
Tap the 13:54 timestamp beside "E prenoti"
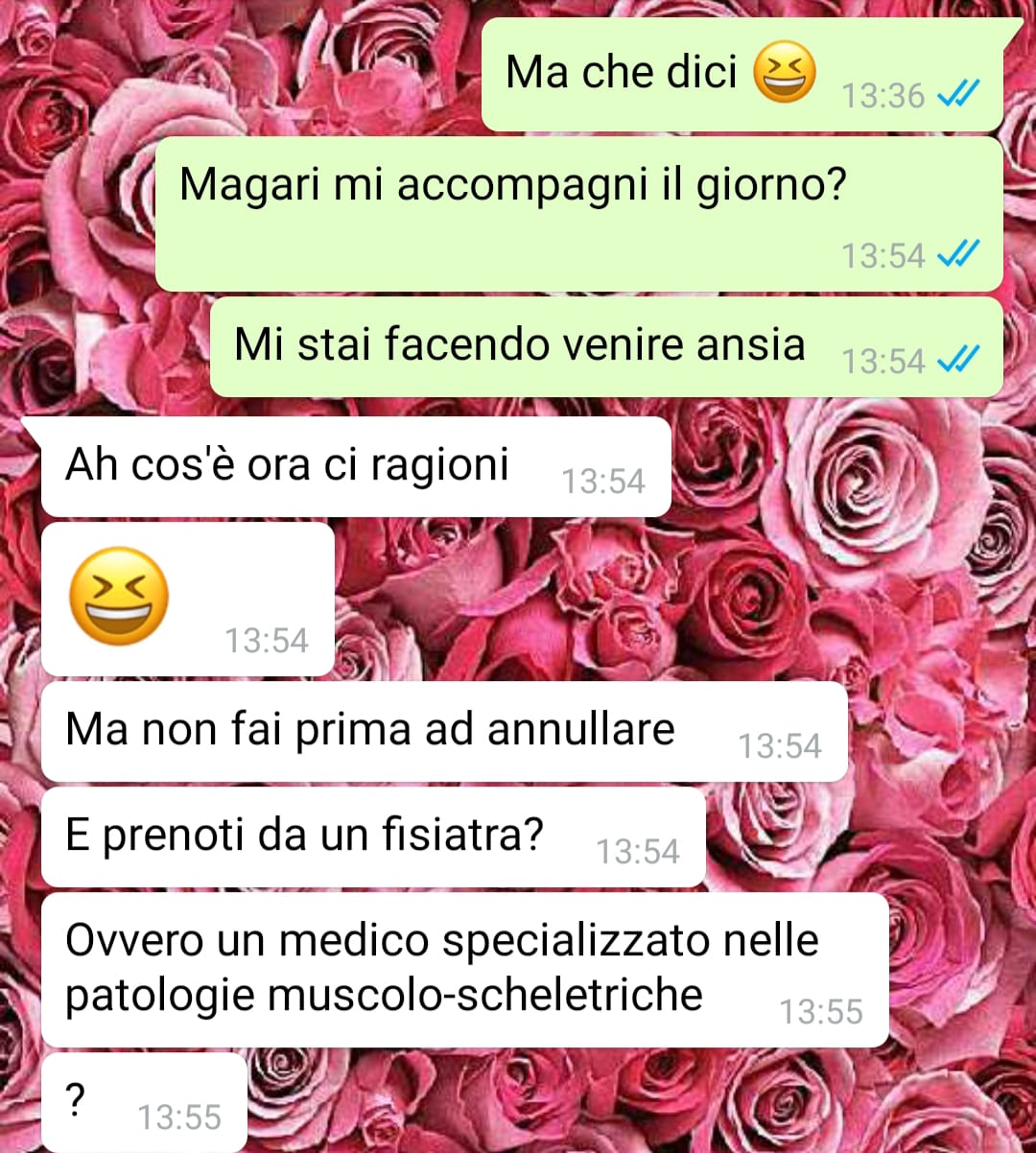[638, 852]
